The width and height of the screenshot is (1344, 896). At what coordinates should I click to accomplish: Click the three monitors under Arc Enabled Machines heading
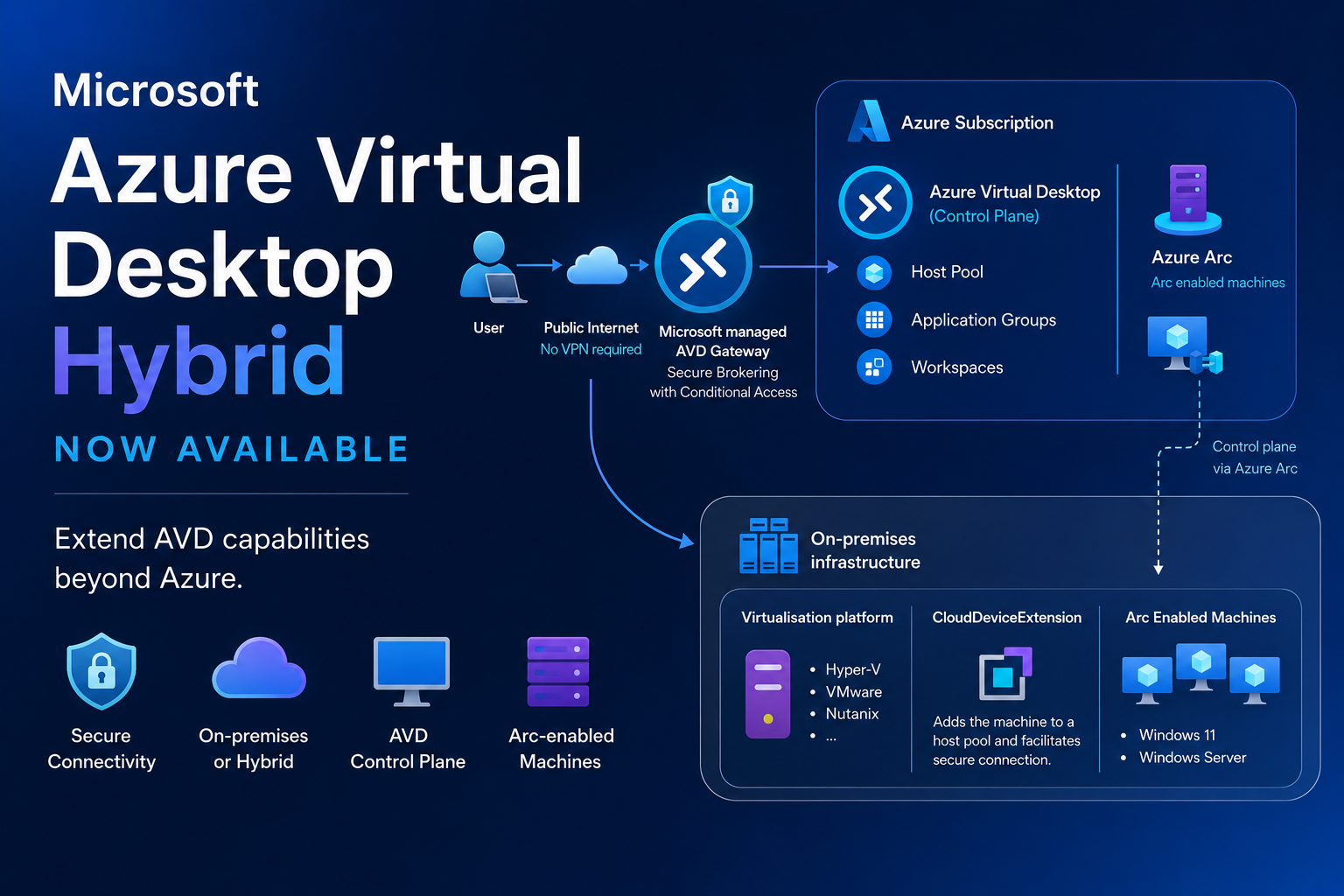[x=1200, y=674]
